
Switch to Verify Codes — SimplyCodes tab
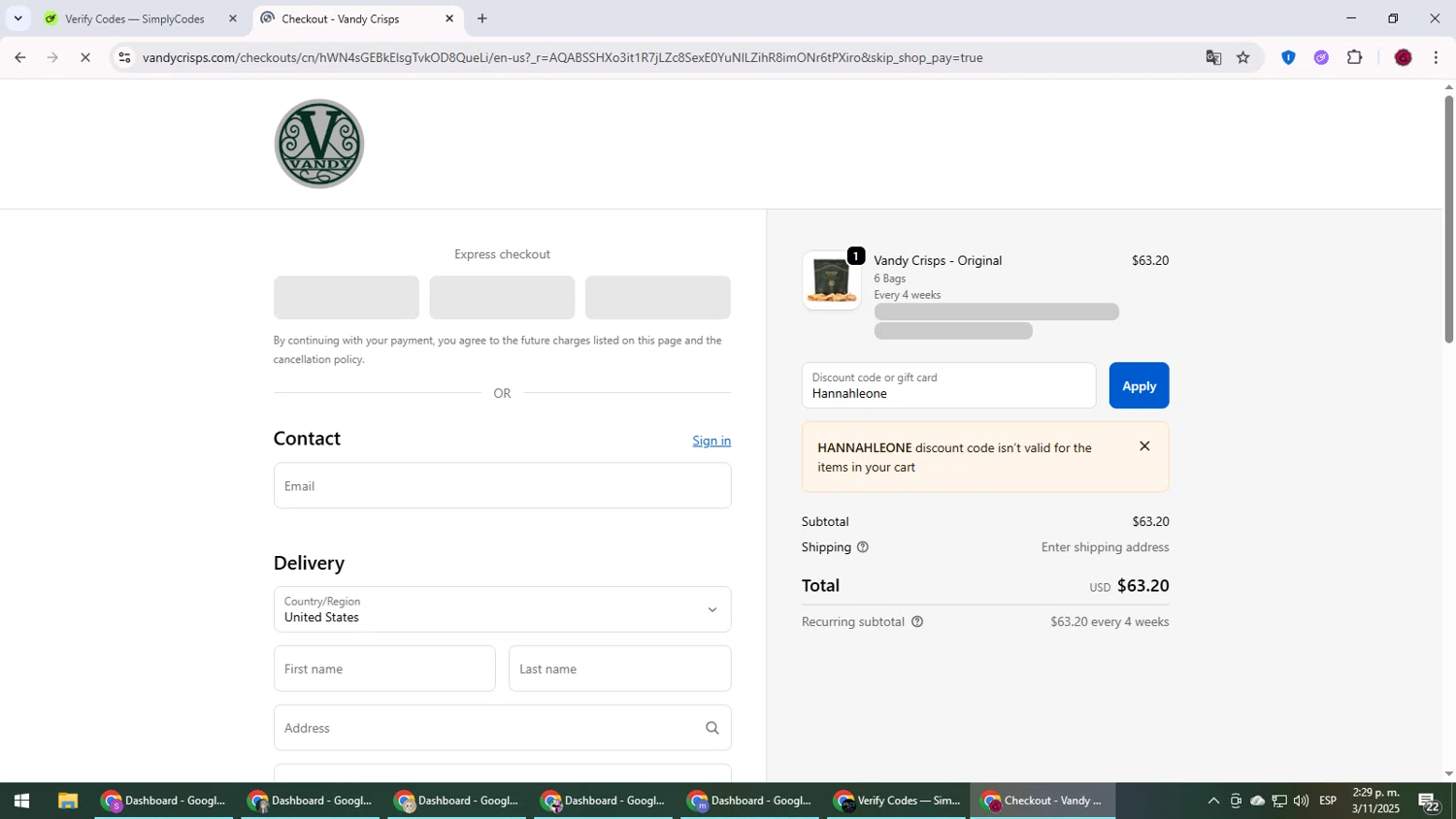(133, 18)
